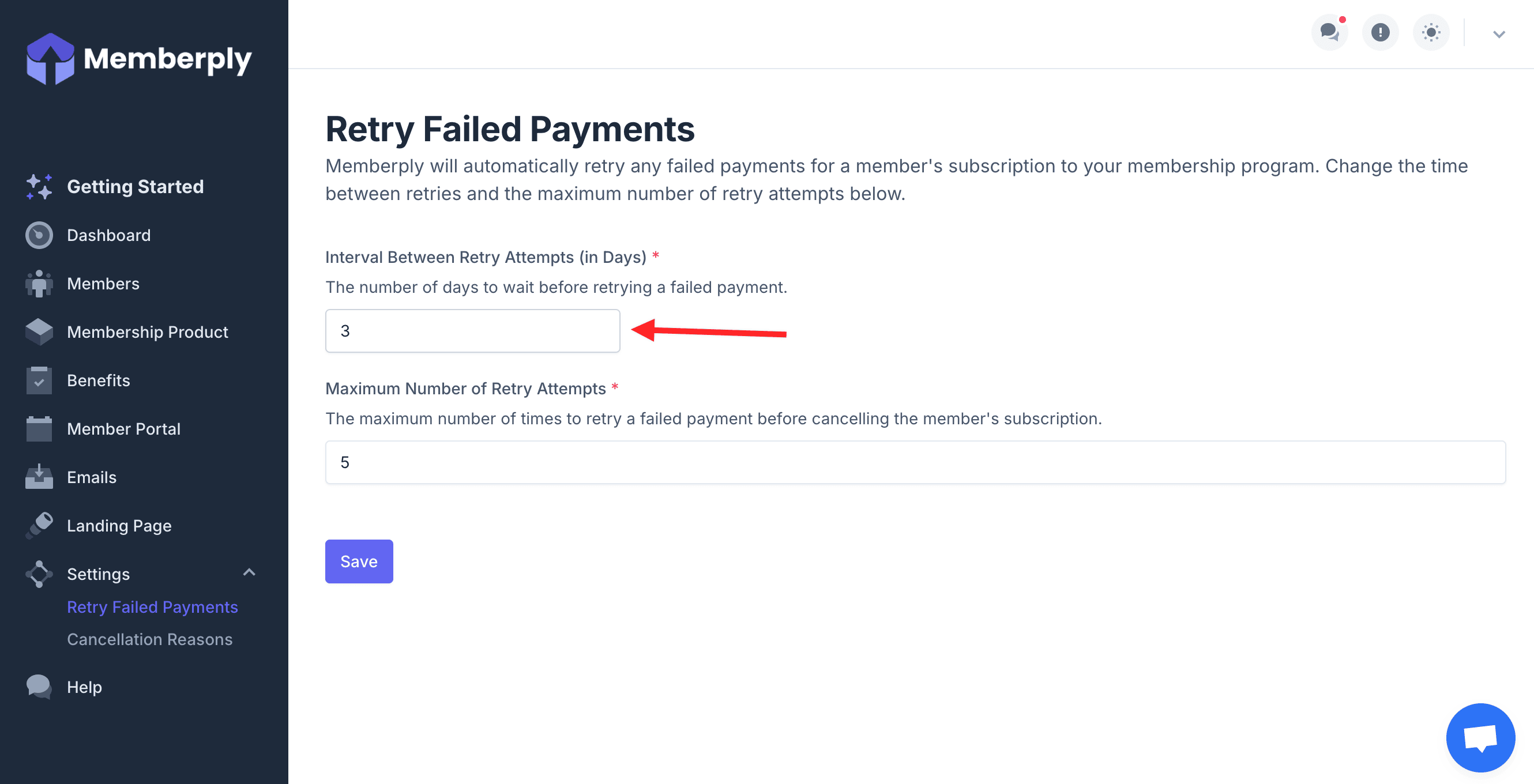The image size is (1534, 784).
Task: Click the Dashboard gauge icon
Action: coord(39,235)
